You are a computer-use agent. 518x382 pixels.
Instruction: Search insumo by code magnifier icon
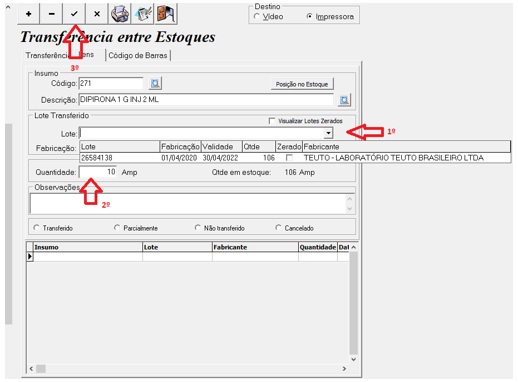click(x=155, y=83)
